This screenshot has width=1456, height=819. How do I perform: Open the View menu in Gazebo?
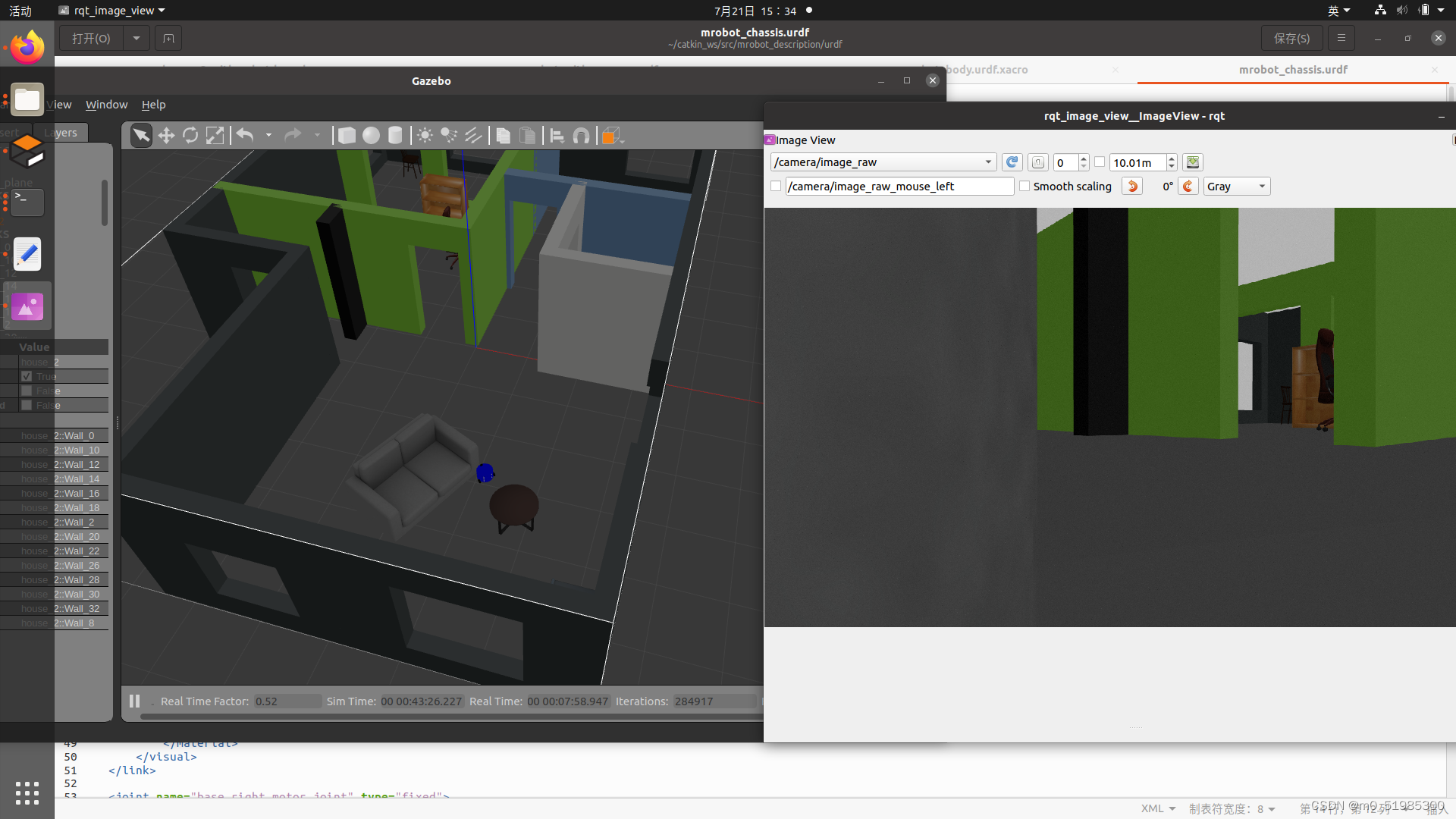(x=59, y=105)
